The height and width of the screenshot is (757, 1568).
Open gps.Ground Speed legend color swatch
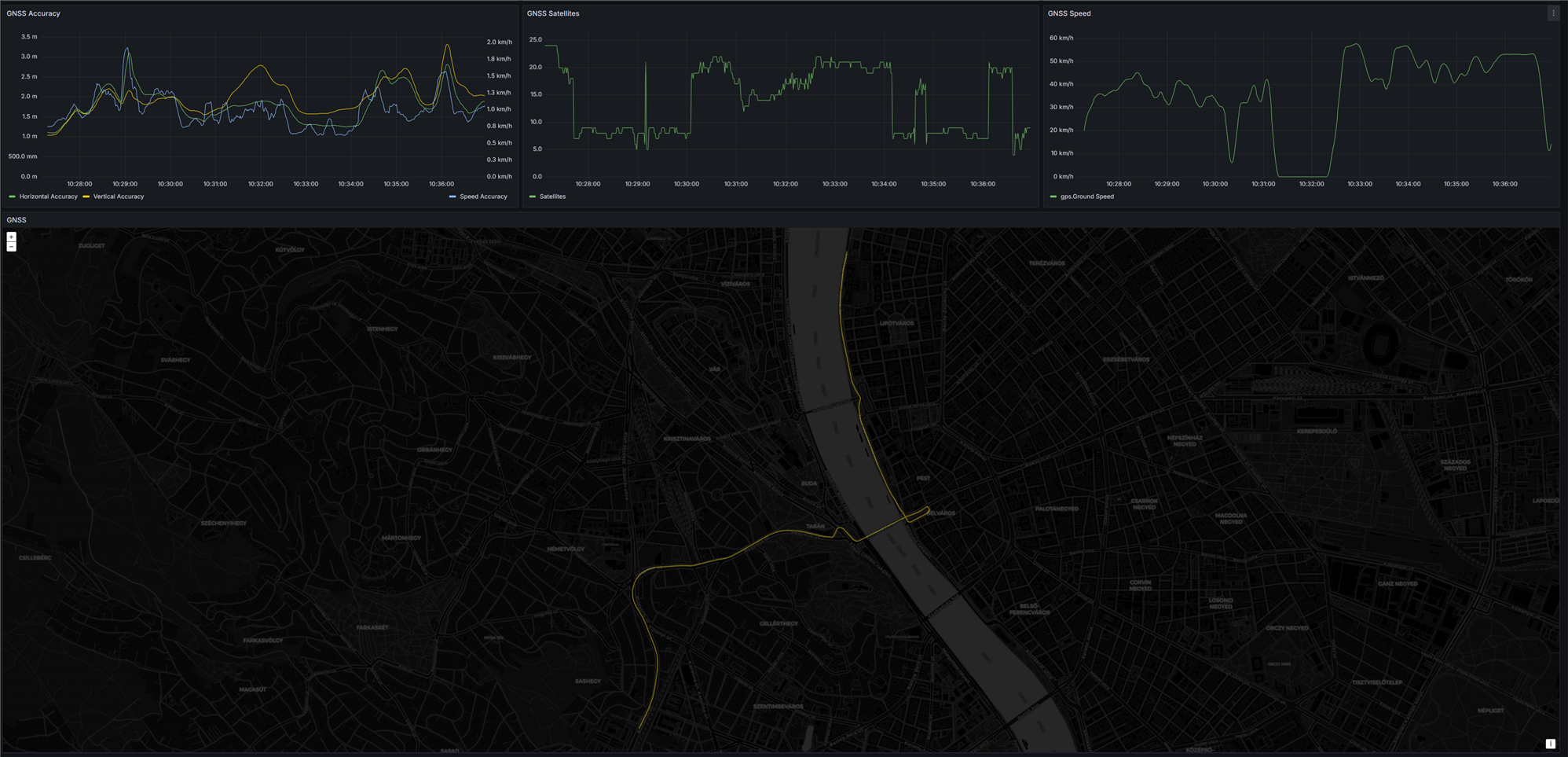tap(1053, 197)
